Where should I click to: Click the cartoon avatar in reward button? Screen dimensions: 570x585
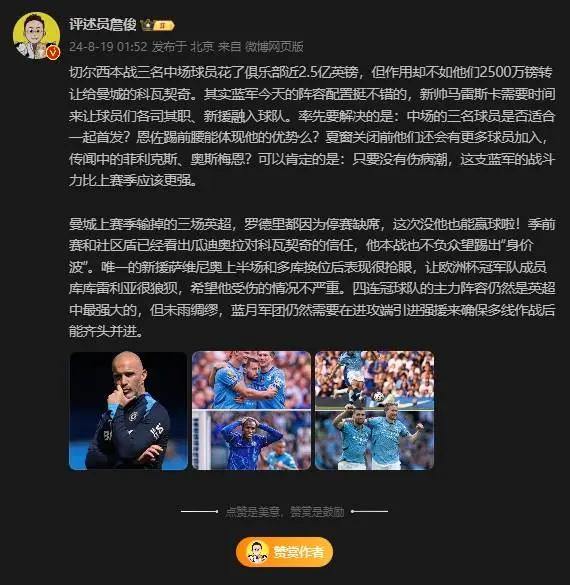[257, 552]
